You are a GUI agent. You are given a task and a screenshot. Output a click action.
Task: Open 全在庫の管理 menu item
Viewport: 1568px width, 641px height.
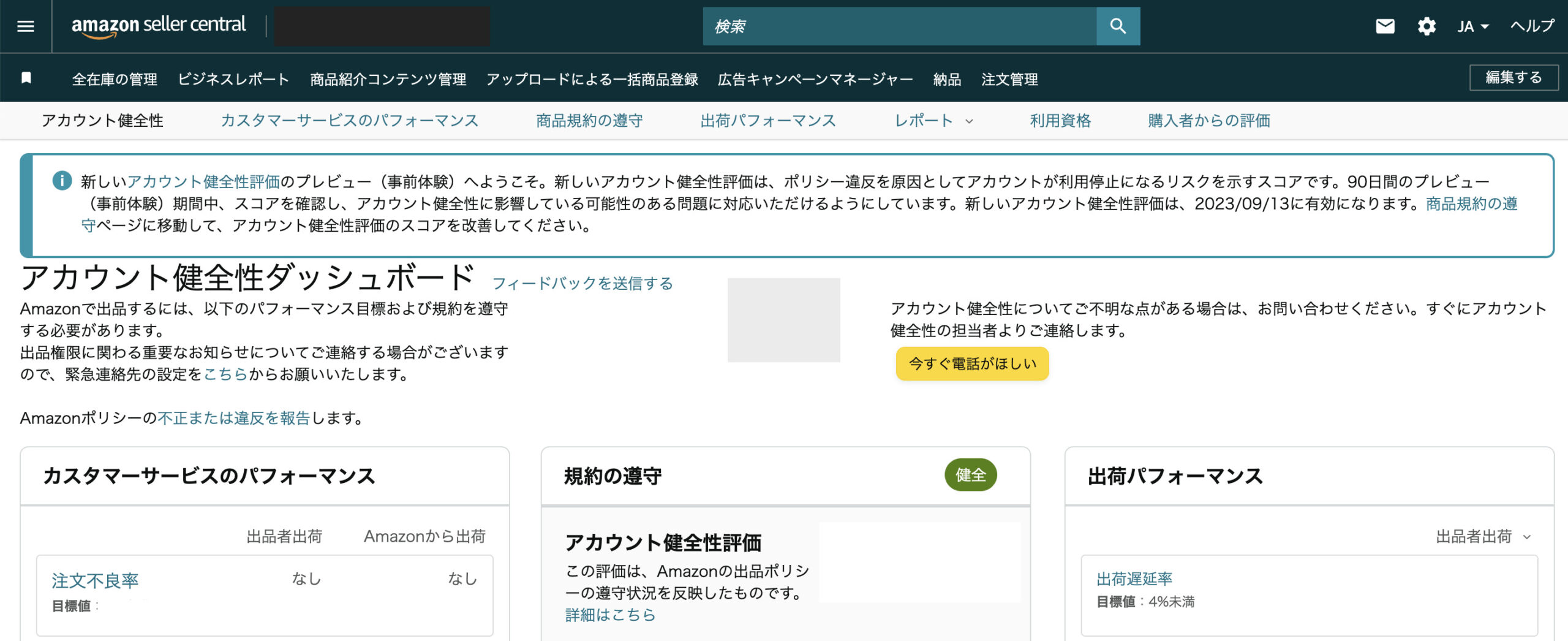pos(115,79)
